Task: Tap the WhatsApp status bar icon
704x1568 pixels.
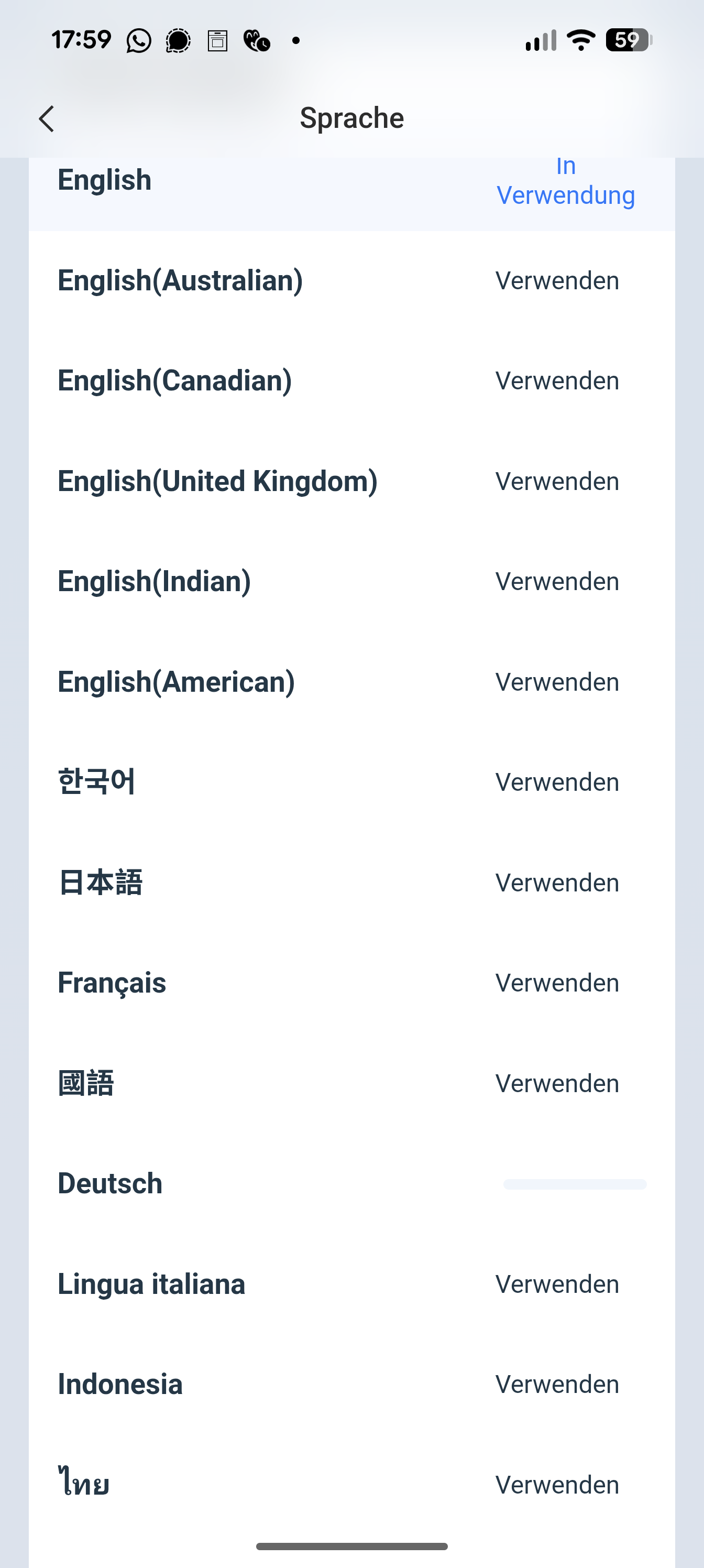Action: click(x=139, y=41)
